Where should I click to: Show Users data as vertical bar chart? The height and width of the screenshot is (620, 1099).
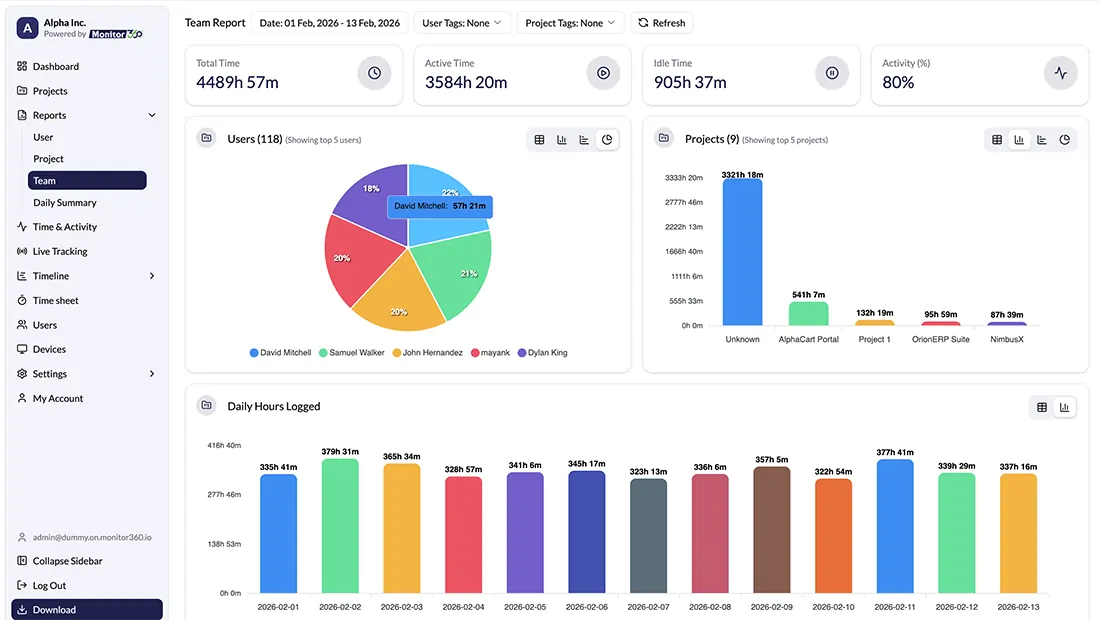pyautogui.click(x=561, y=139)
